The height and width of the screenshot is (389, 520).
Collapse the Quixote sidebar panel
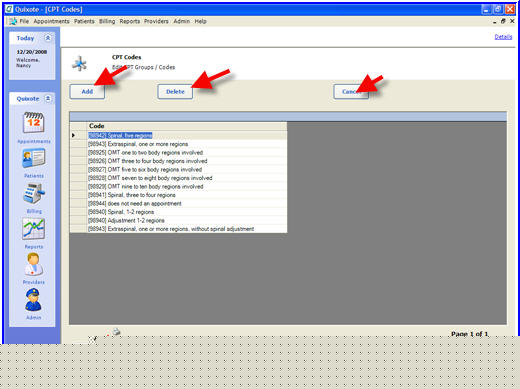point(48,99)
